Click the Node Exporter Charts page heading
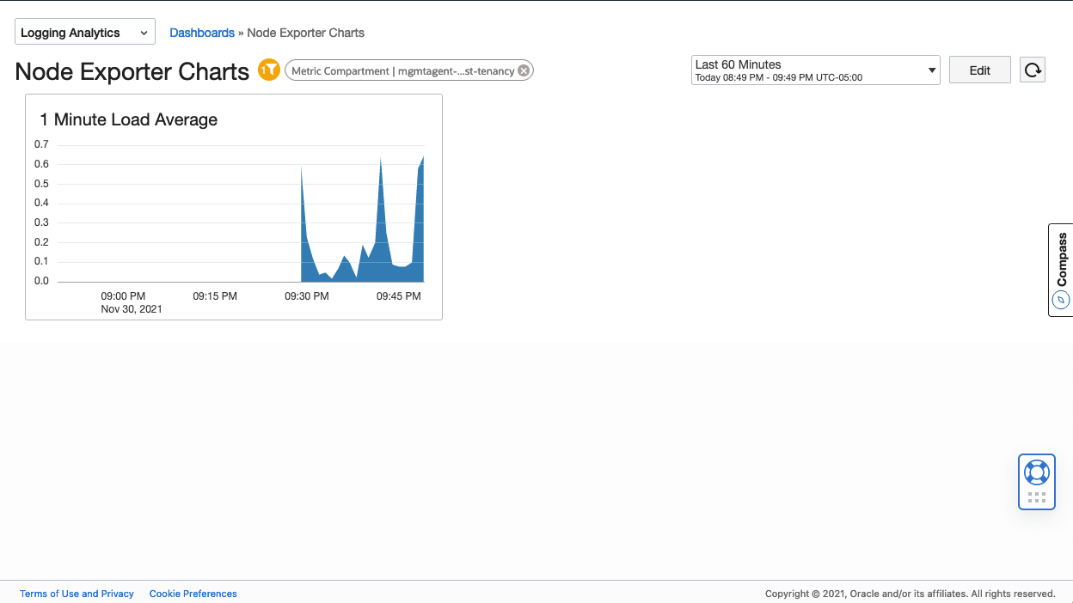The height and width of the screenshot is (603, 1073). click(132, 71)
